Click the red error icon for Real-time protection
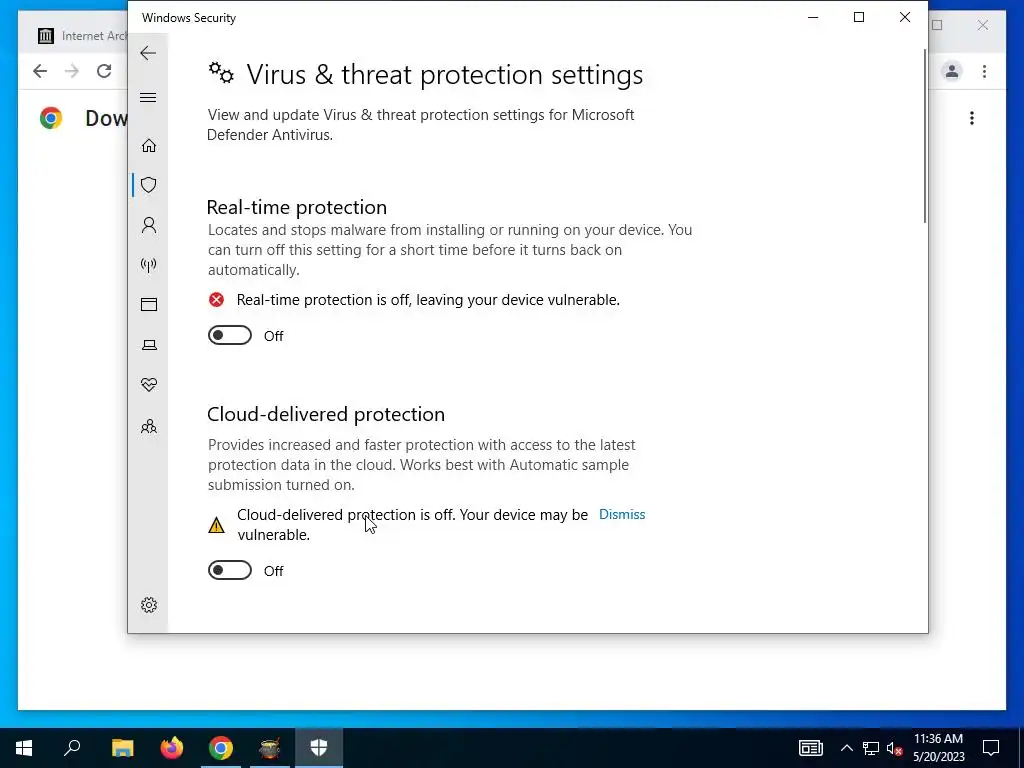Viewport: 1024px width, 768px height. coord(216,300)
